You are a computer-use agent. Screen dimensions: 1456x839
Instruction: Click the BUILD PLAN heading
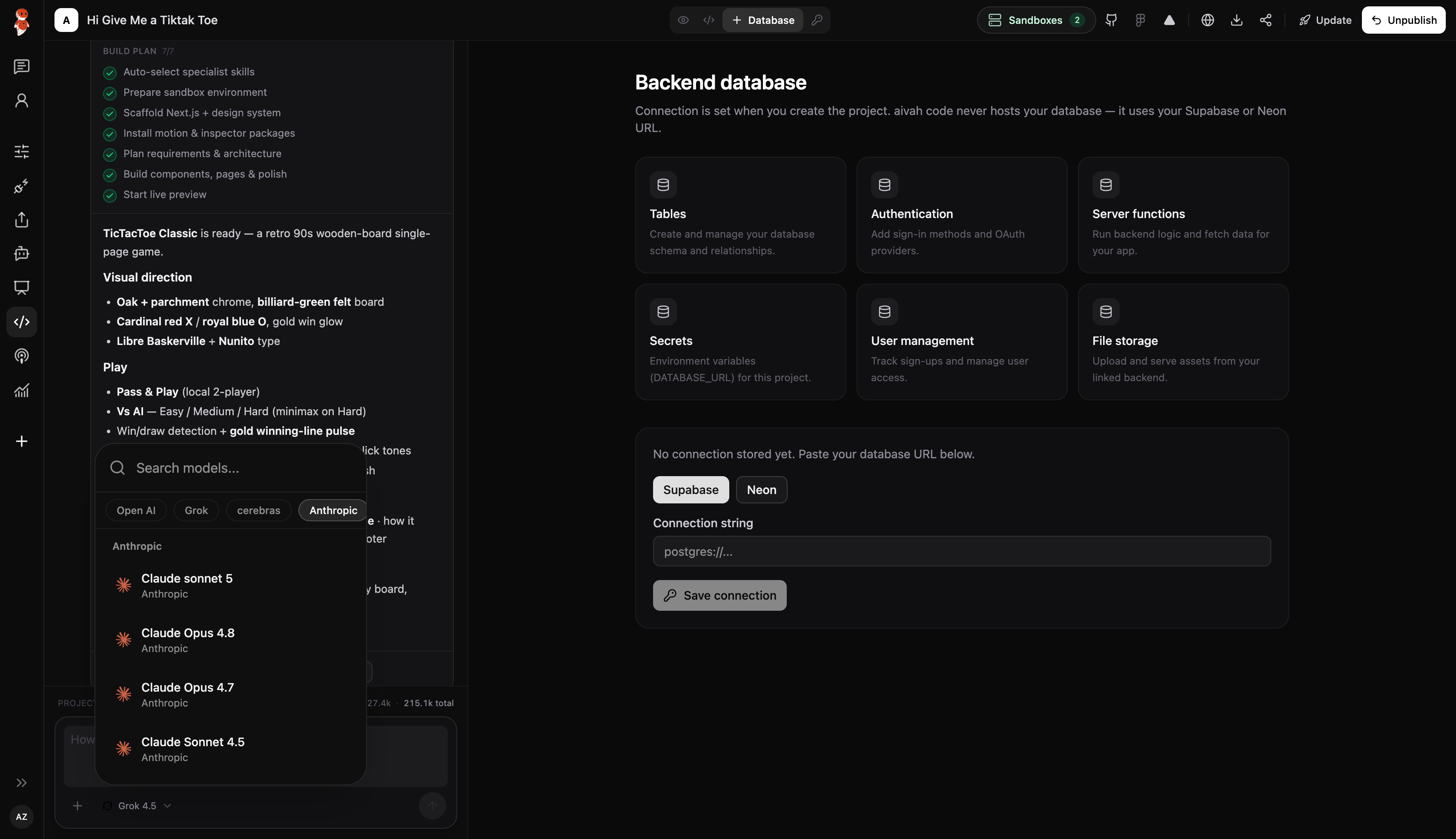point(129,51)
